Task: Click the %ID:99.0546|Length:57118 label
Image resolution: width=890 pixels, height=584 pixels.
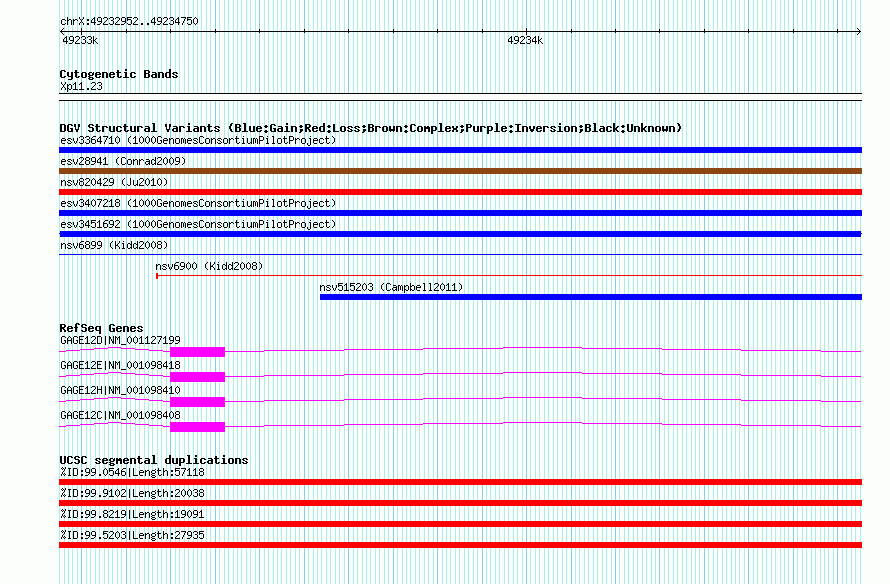Action: pyautogui.click(x=132, y=472)
